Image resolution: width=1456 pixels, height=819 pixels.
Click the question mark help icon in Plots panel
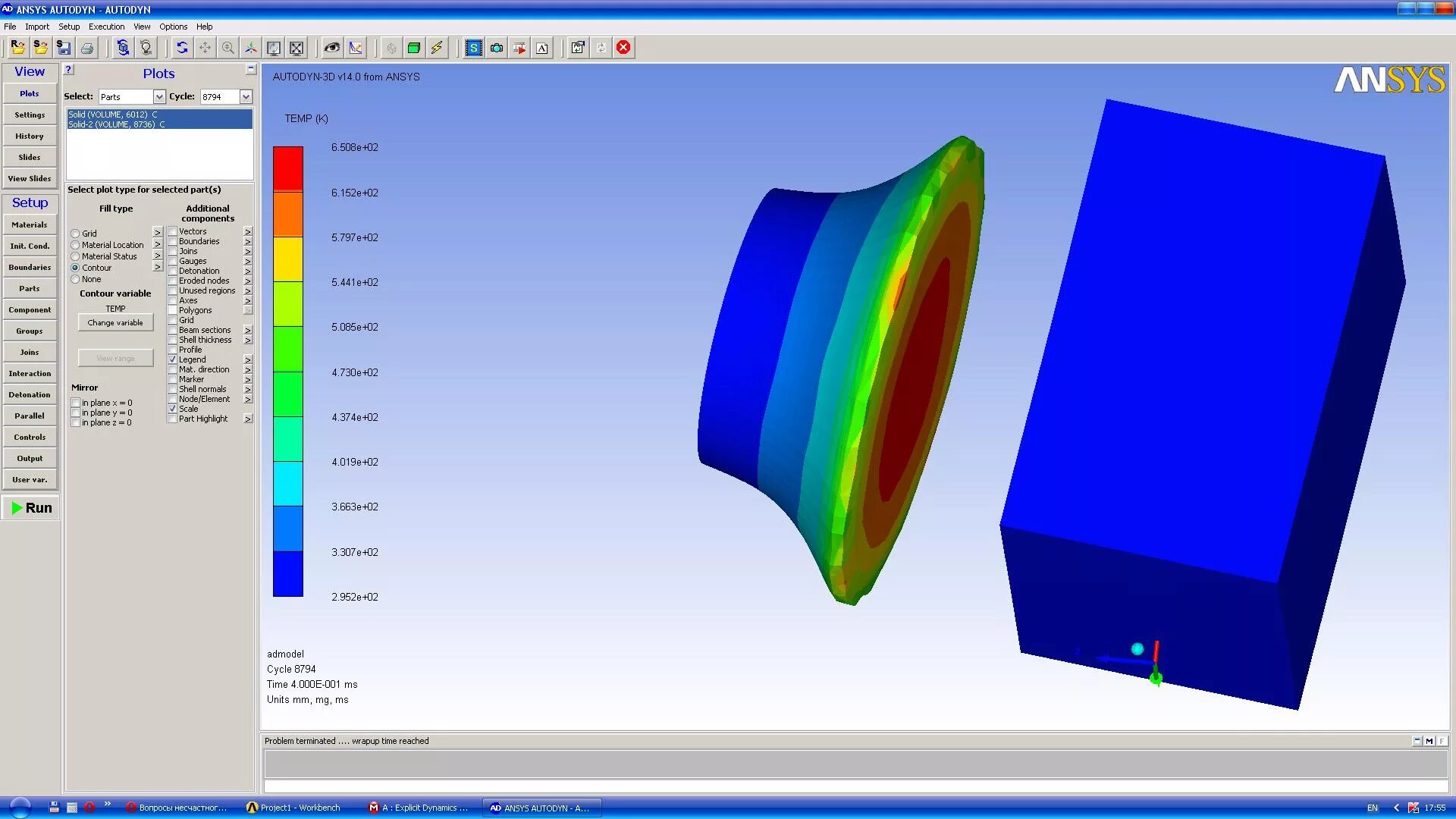point(68,70)
